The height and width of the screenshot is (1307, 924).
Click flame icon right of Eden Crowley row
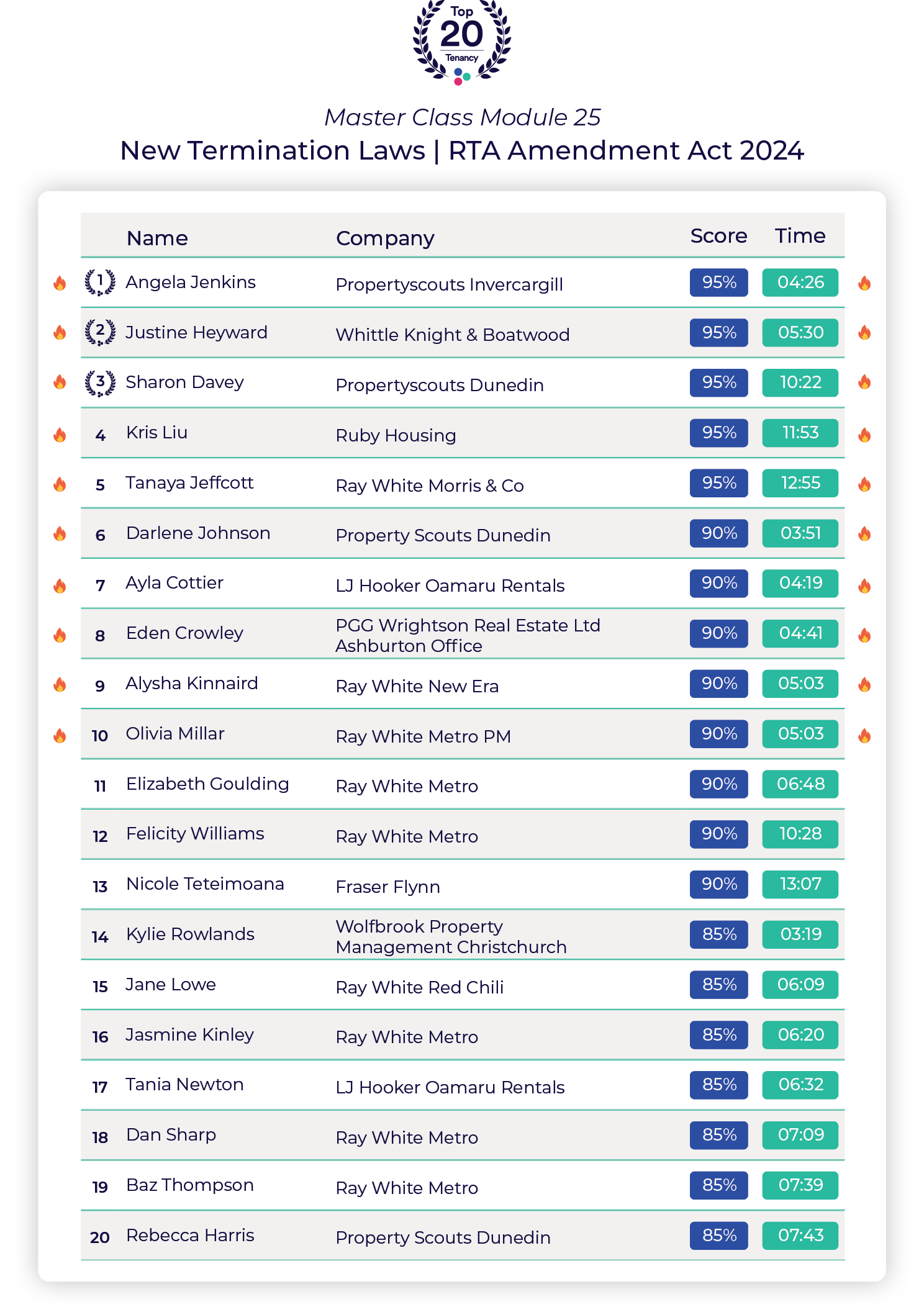tap(864, 635)
